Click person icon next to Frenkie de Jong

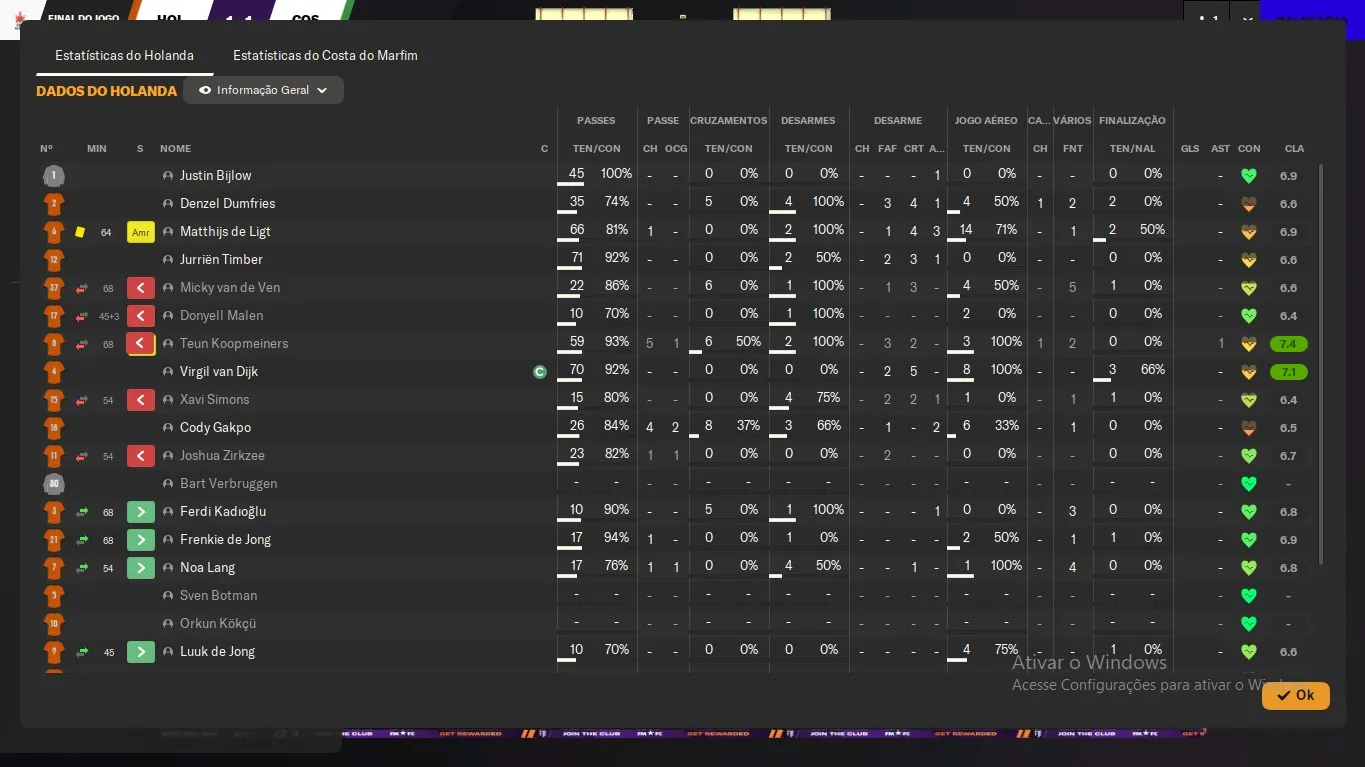168,540
